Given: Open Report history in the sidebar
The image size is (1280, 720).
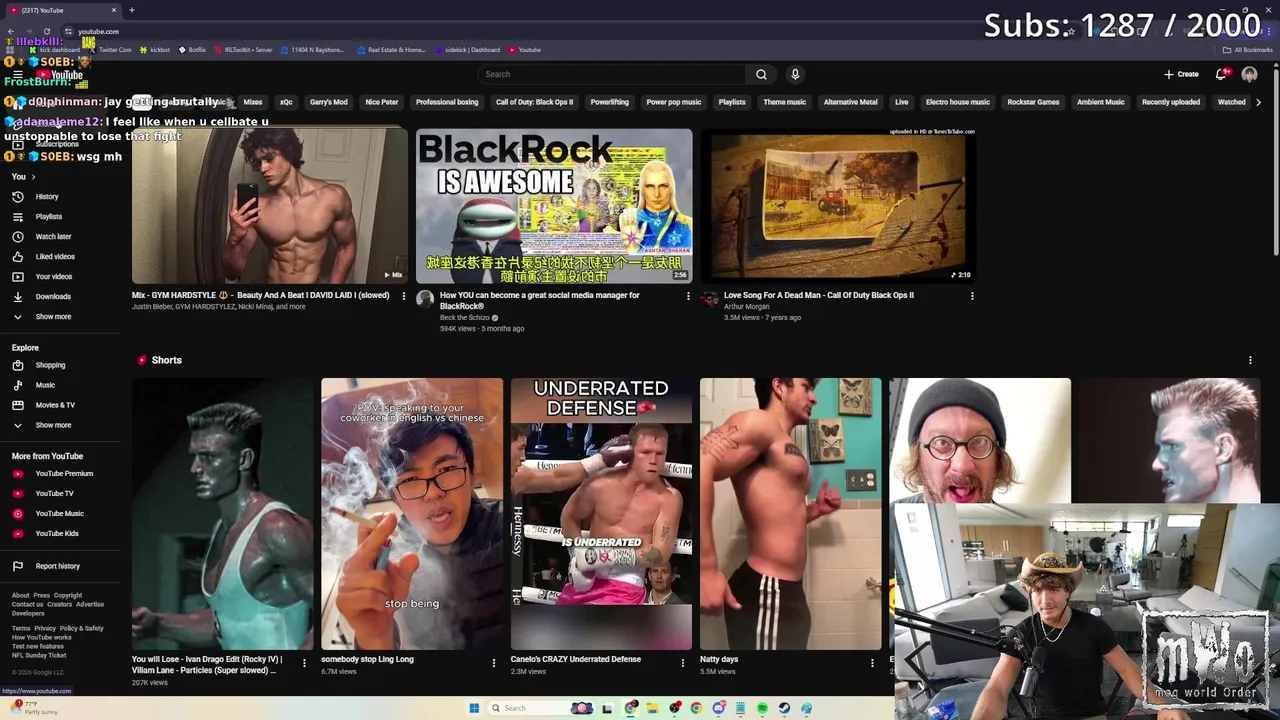Looking at the screenshot, I should point(62,566).
